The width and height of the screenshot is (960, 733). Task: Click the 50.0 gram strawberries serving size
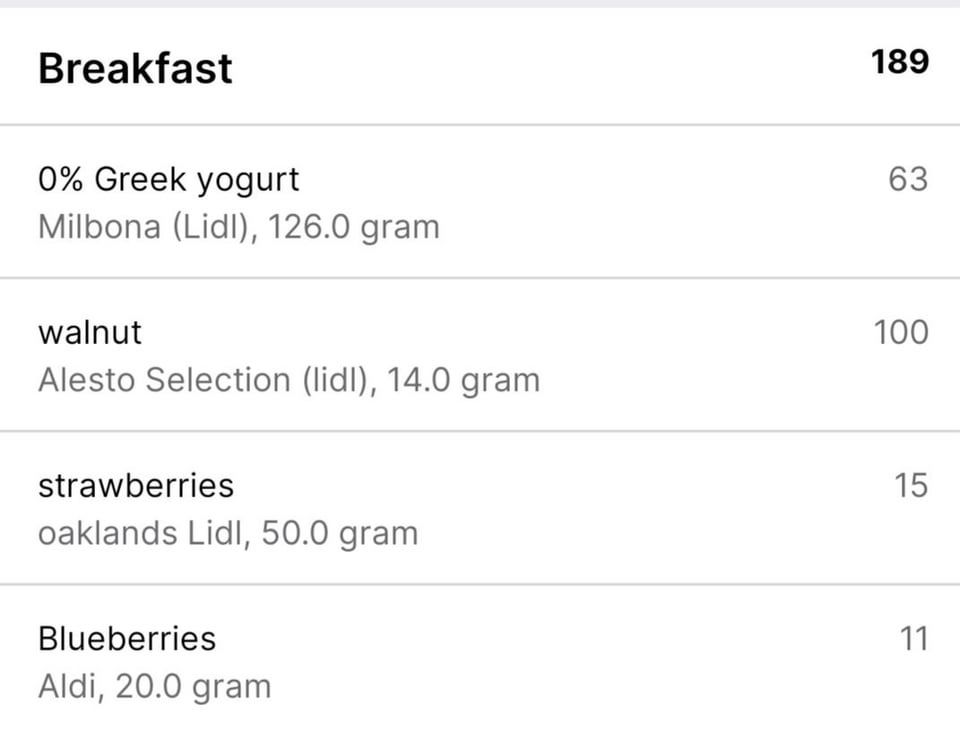pos(340,533)
